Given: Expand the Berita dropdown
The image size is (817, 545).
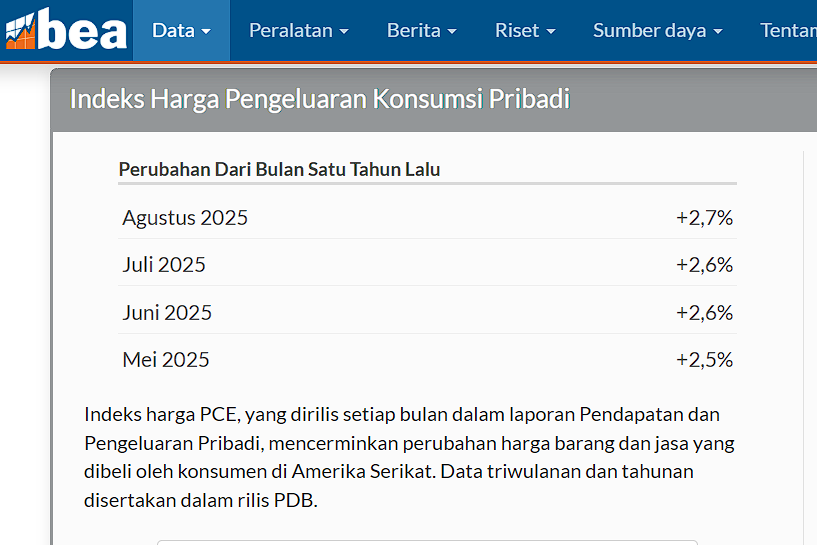Looking at the screenshot, I should [421, 30].
